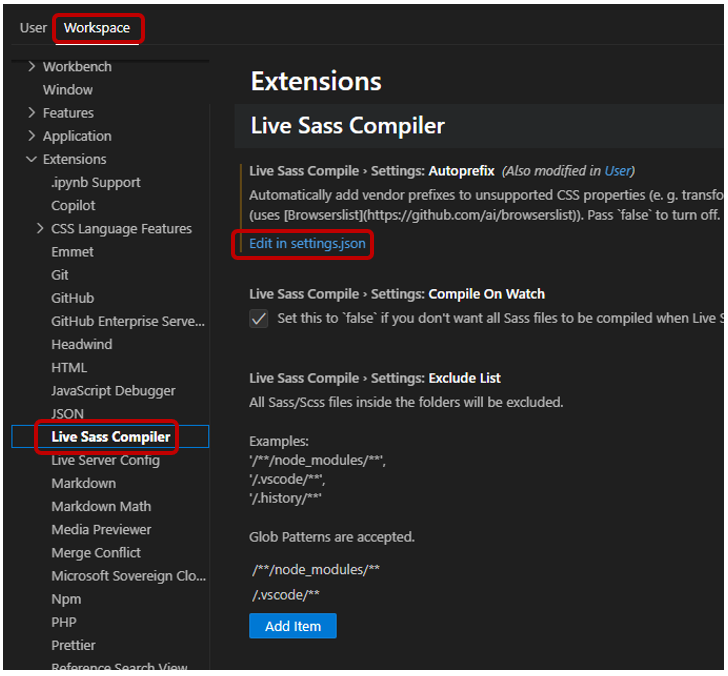Select the Workbench tree label
The image size is (728, 676).
coord(77,66)
